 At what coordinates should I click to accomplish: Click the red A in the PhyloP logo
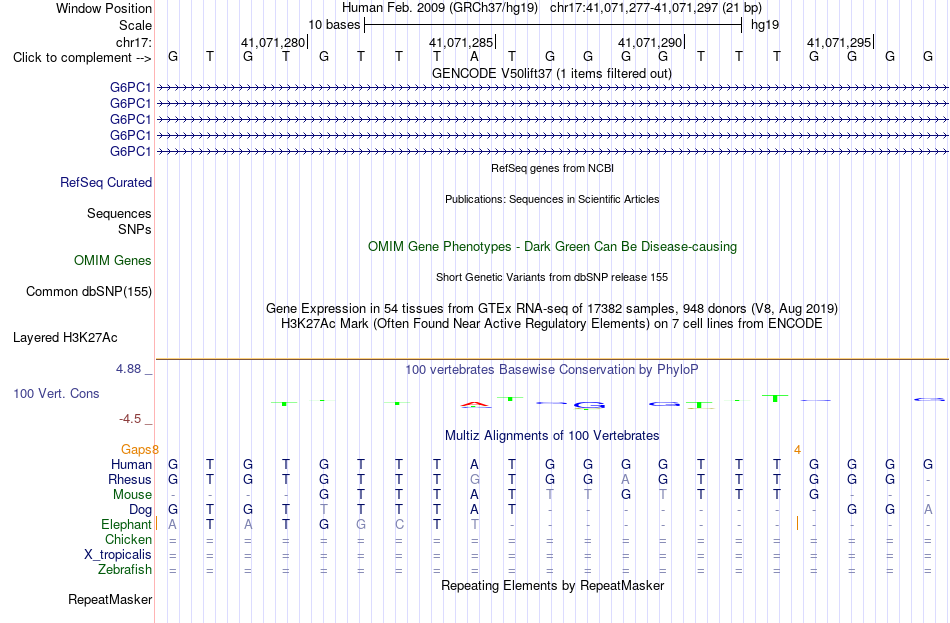click(x=475, y=404)
